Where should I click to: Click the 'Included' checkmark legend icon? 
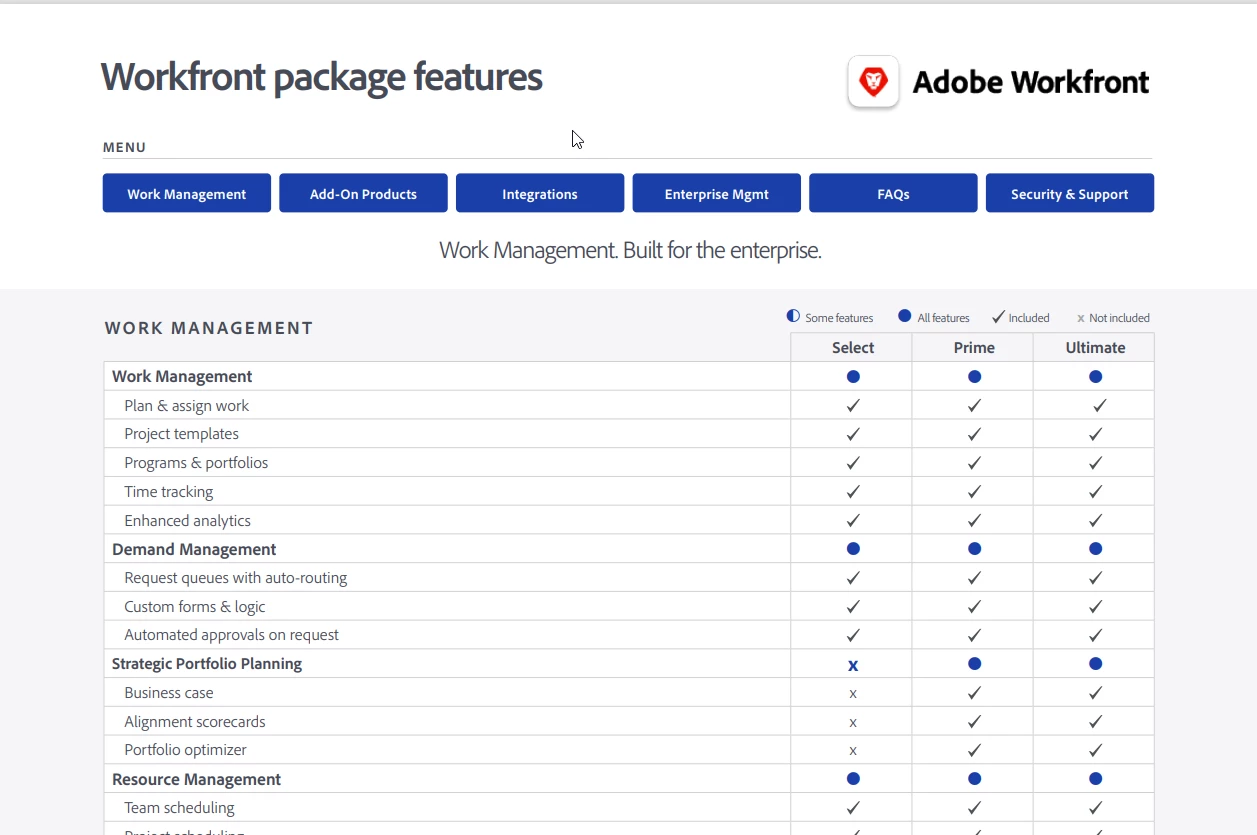pyautogui.click(x=998, y=317)
